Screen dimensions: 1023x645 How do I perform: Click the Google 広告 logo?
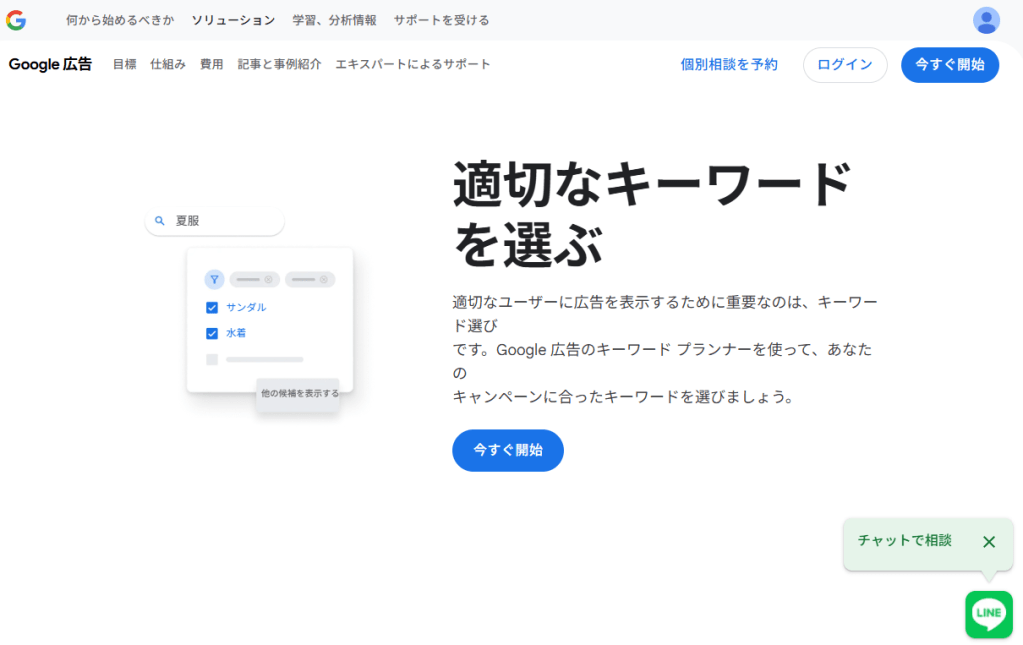[x=49, y=64]
